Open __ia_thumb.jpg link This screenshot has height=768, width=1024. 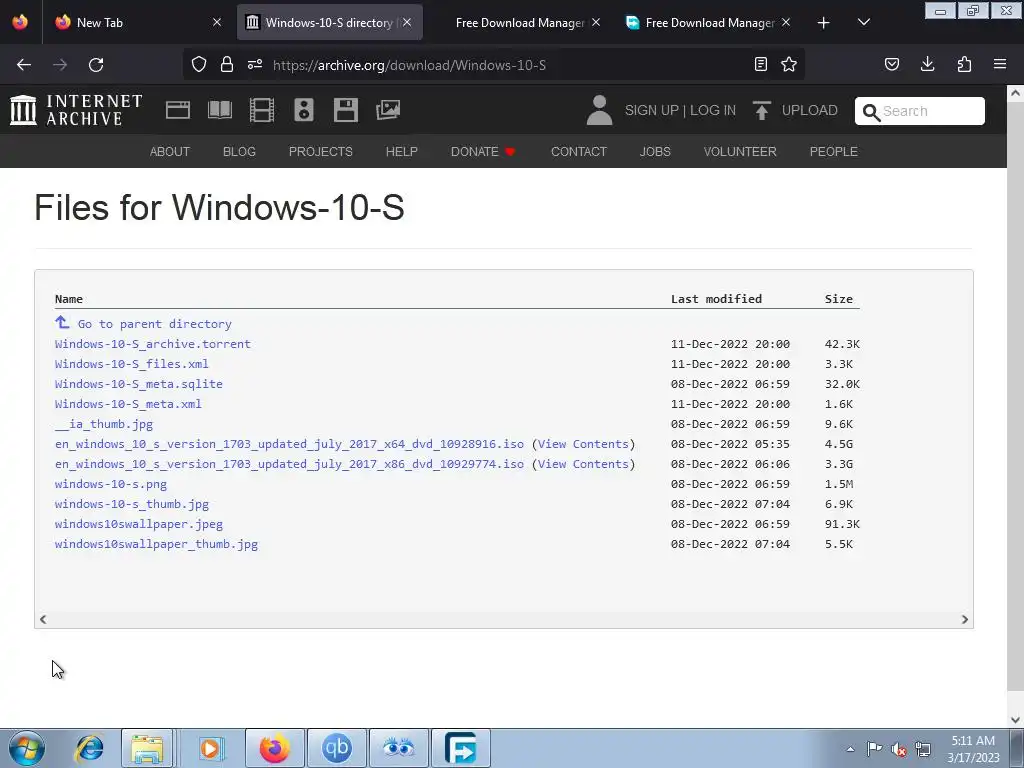click(x=104, y=424)
